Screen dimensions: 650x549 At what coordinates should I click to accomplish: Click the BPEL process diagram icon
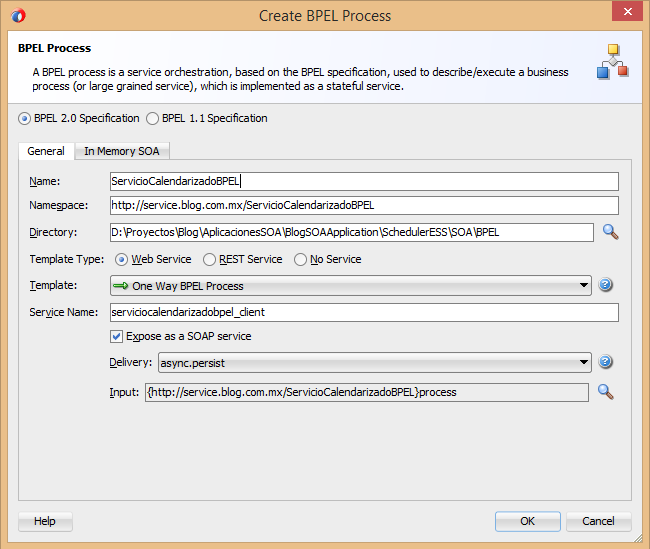[613, 62]
